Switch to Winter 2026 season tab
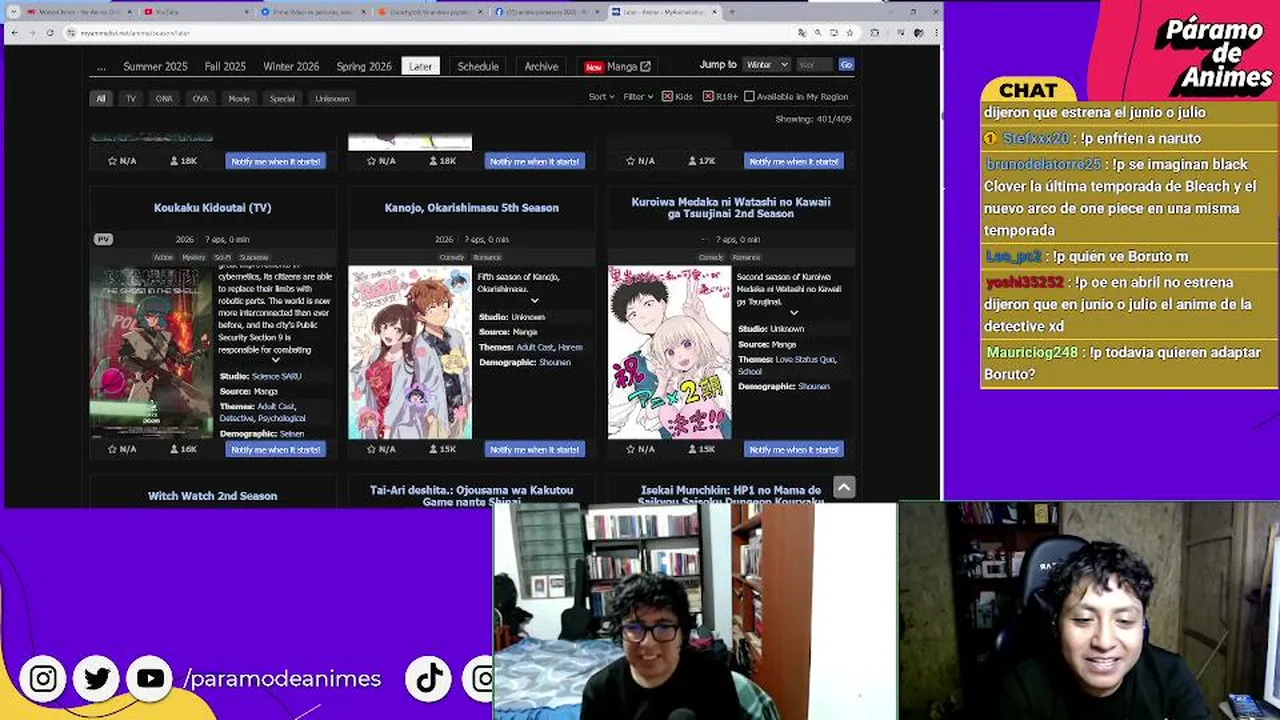1280x720 pixels. (291, 67)
